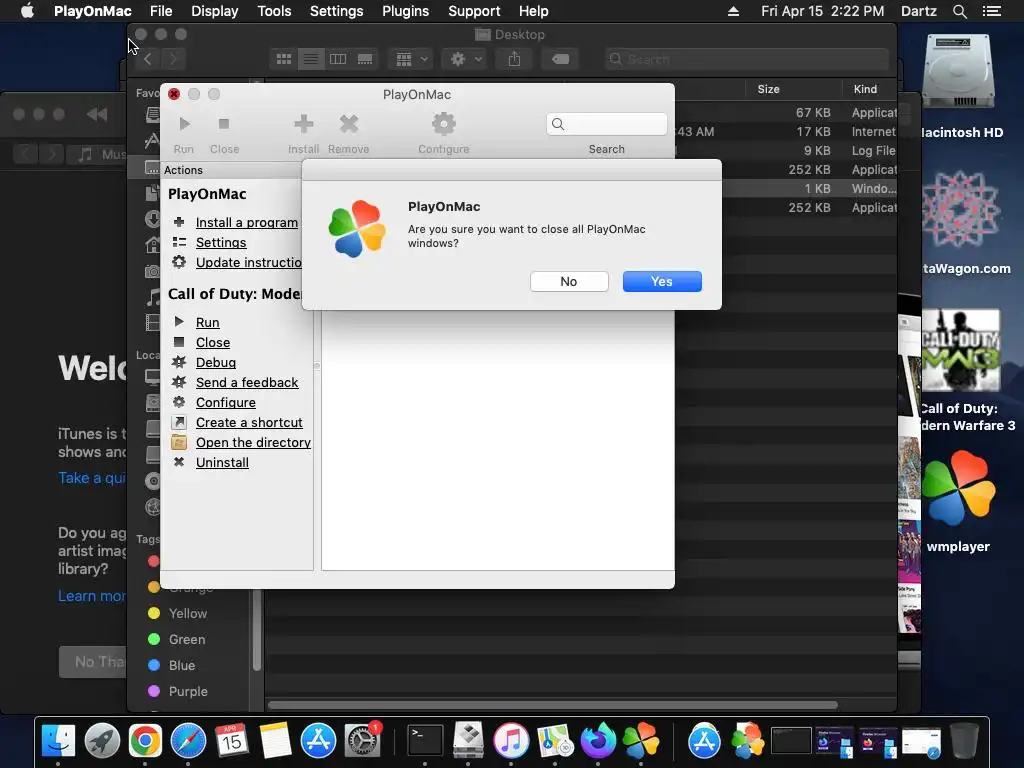Click the Finder window search field
This screenshot has width=1024, height=768.
pos(747,59)
